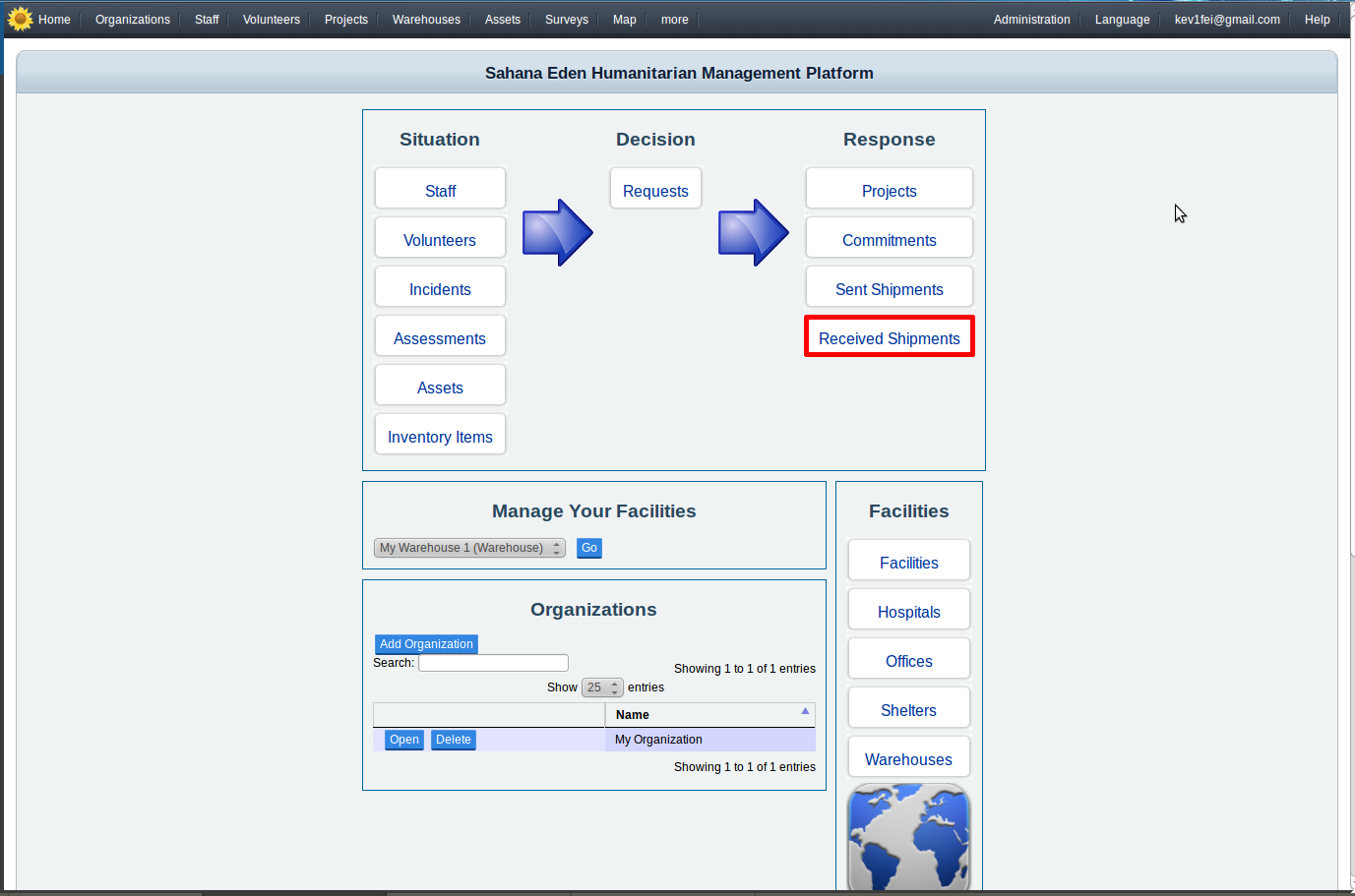Image resolution: width=1355 pixels, height=896 pixels.
Task: Click the blue arrow between Situation and Decision
Action: click(557, 233)
